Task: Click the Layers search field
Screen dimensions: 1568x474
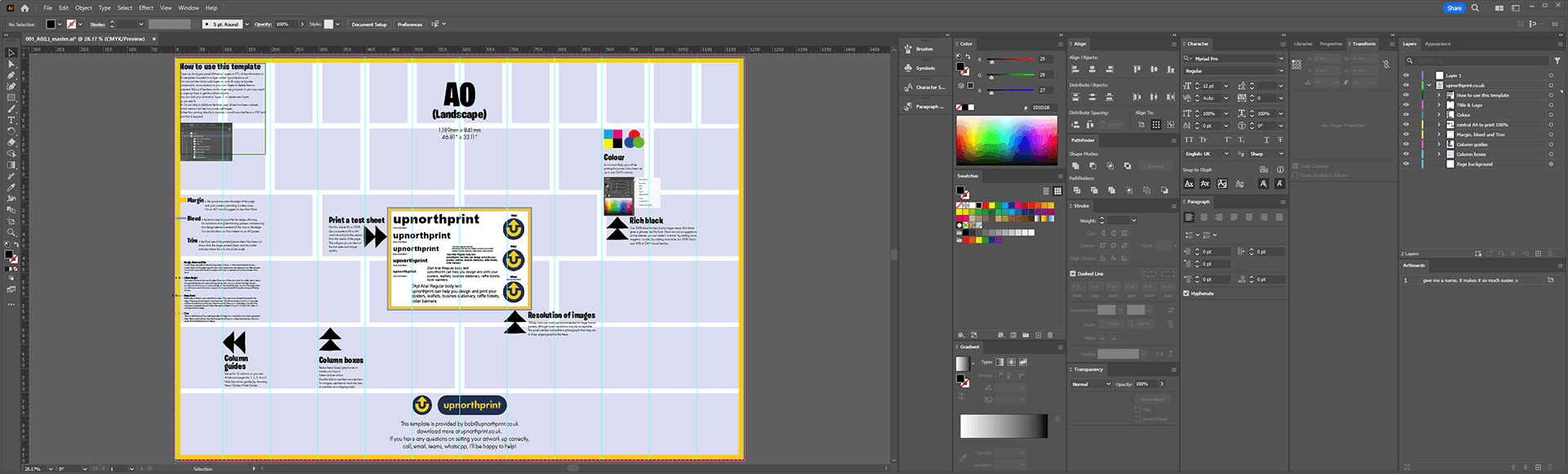Action: tap(1475, 60)
